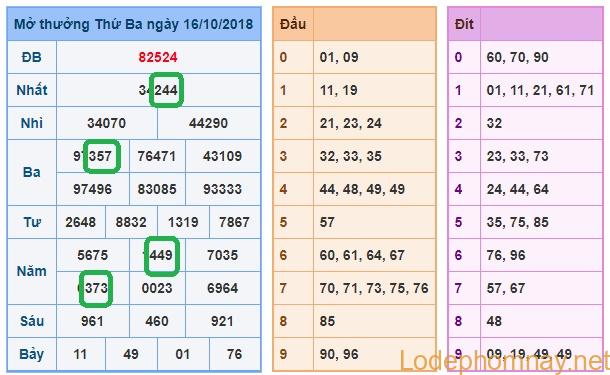Select fifth prize number 5675
The image size is (610, 375).
pos(93,256)
